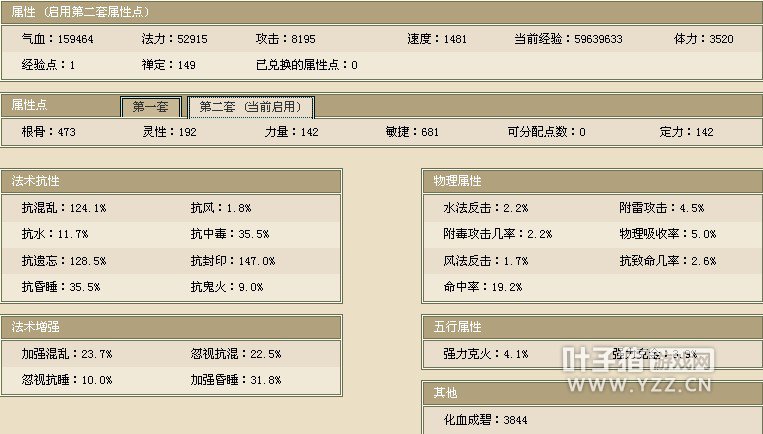This screenshot has width=763, height=434.
Task: Click the 气血 value 159464
Action: coord(58,39)
